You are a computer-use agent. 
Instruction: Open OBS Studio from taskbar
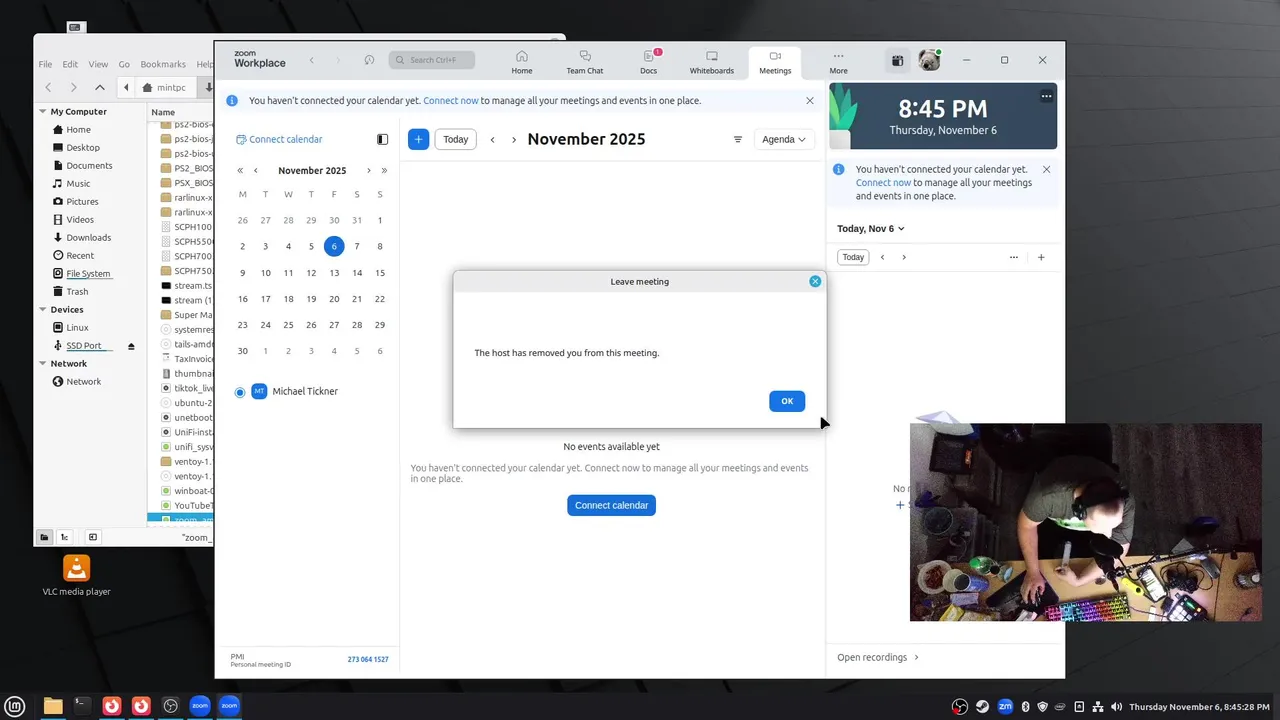point(170,706)
